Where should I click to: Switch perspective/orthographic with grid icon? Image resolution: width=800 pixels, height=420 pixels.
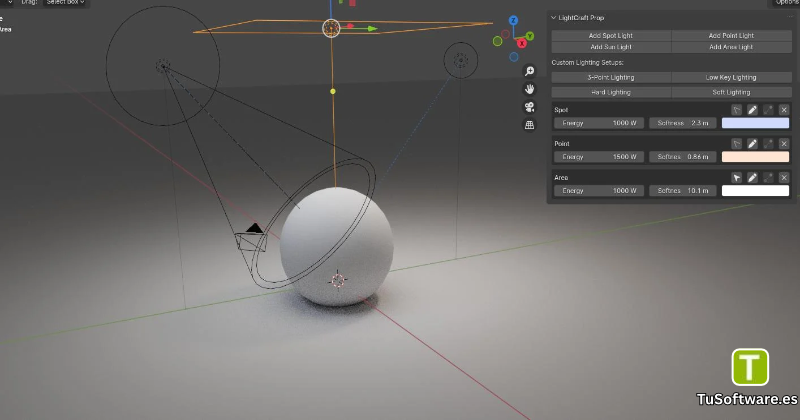pyautogui.click(x=530, y=125)
